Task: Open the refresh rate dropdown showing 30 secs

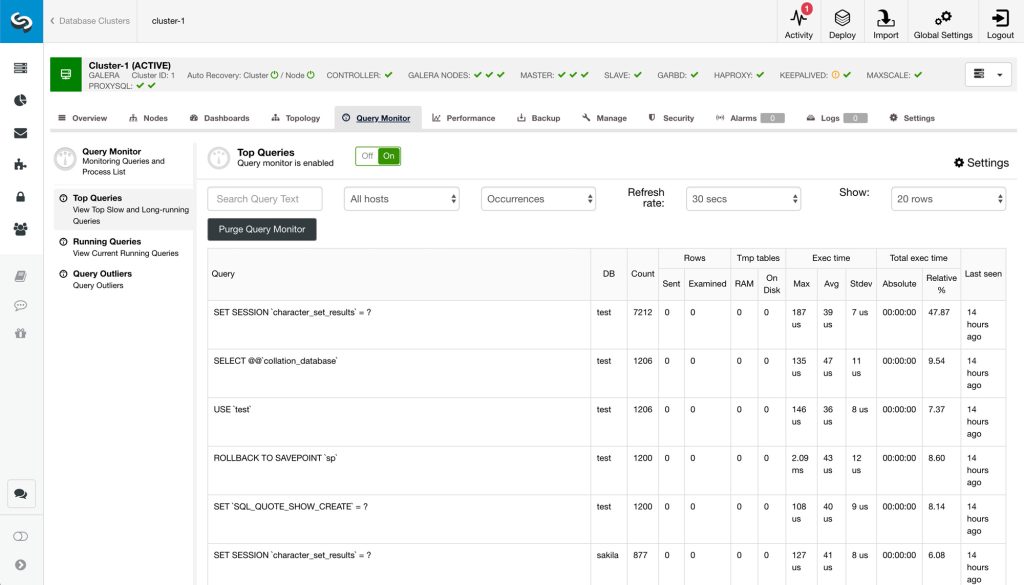Action: [x=742, y=198]
